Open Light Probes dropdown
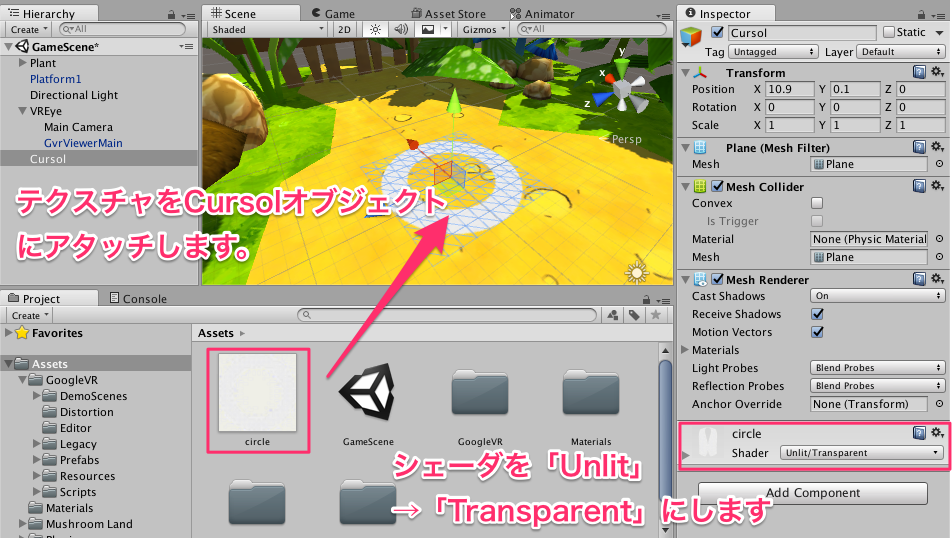 (877, 367)
